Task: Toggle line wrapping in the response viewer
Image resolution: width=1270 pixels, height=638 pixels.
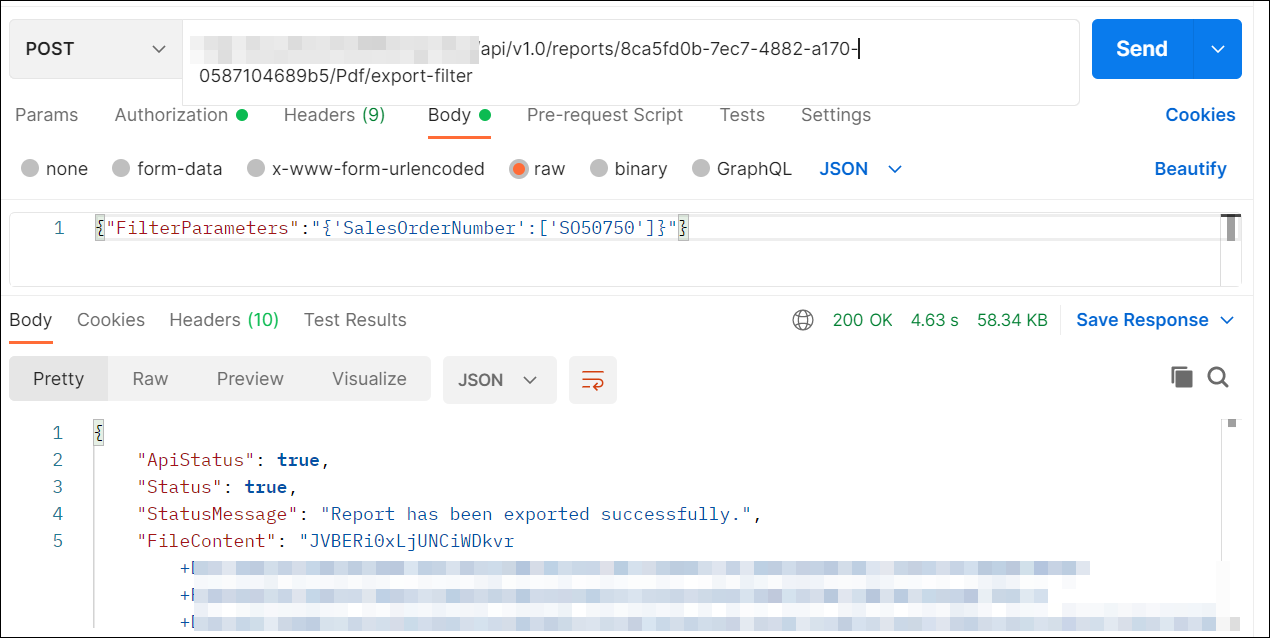Action: tap(592, 380)
